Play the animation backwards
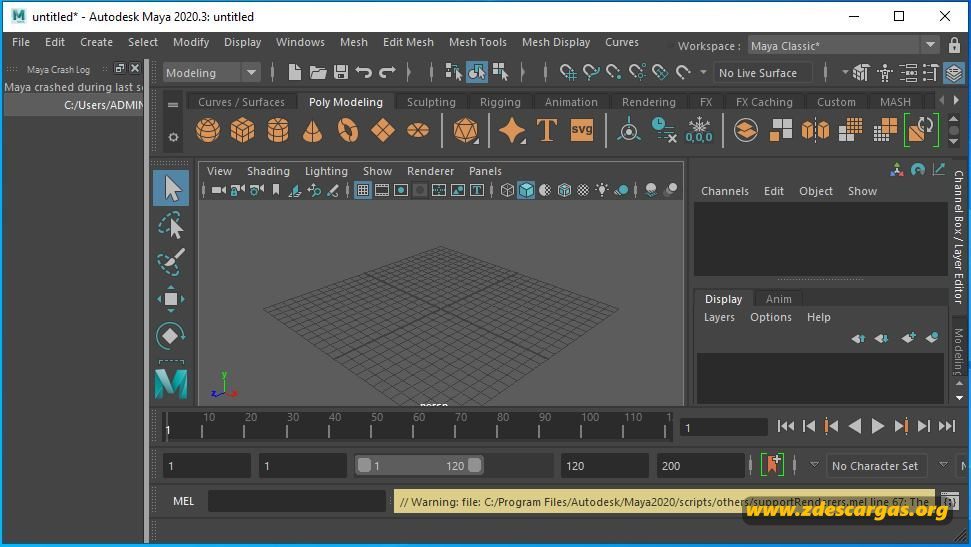 pos(855,426)
